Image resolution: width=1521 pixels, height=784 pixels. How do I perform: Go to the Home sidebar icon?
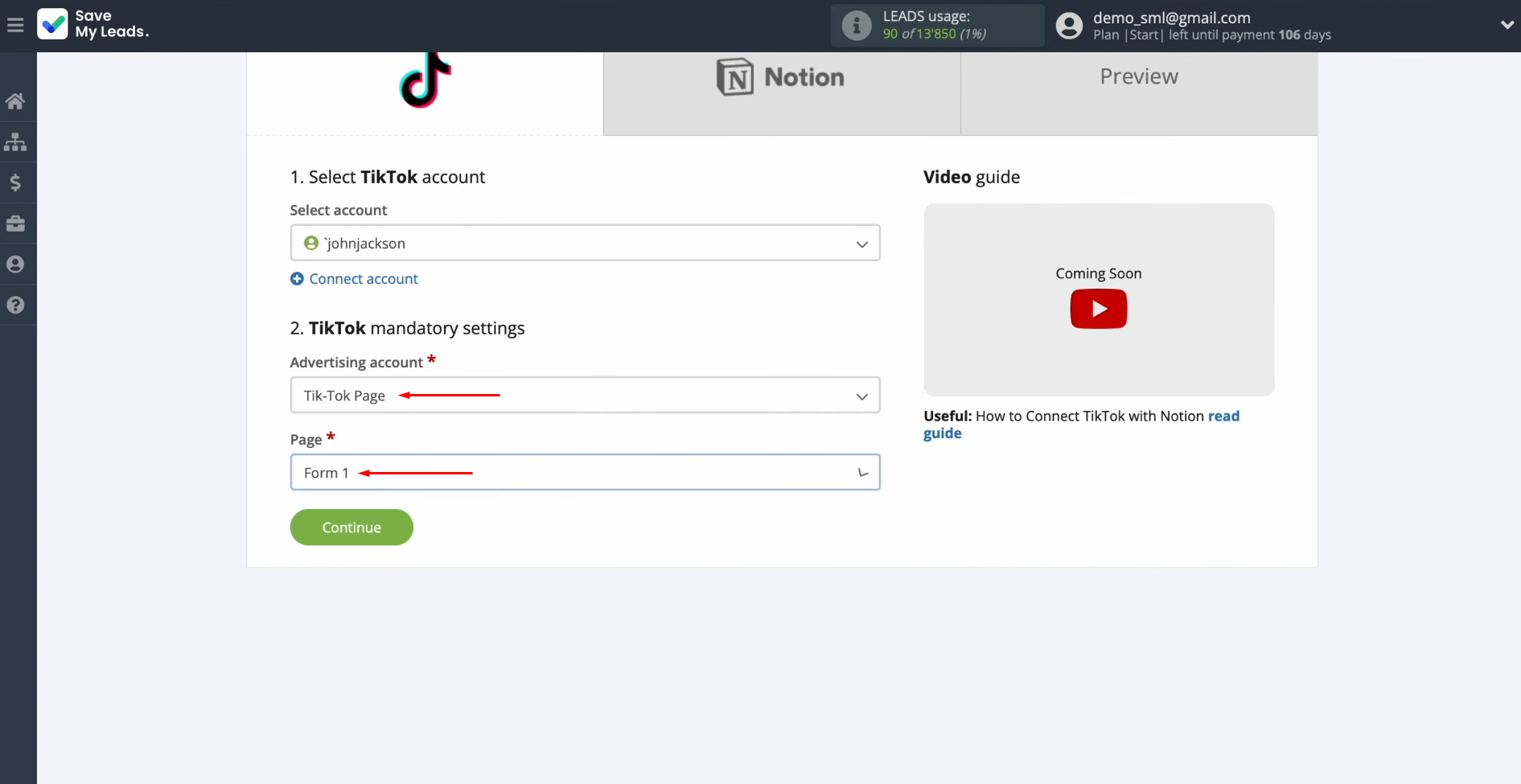click(x=15, y=101)
